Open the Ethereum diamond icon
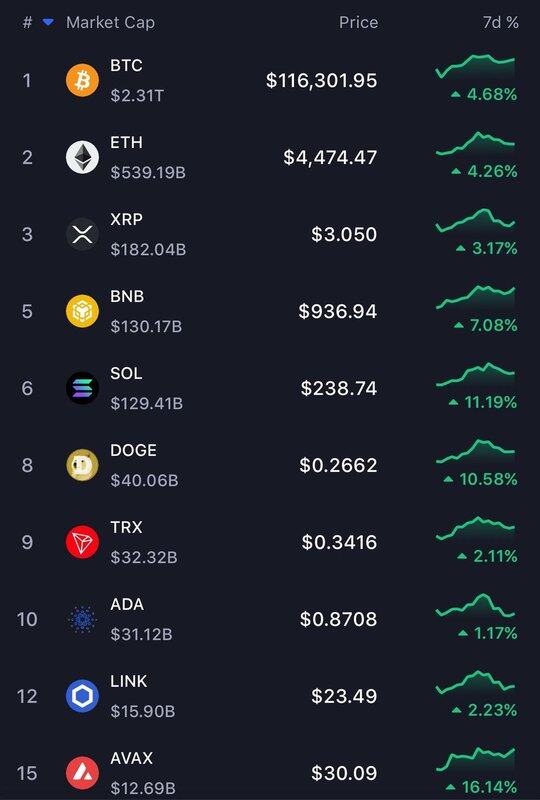 click(82, 157)
